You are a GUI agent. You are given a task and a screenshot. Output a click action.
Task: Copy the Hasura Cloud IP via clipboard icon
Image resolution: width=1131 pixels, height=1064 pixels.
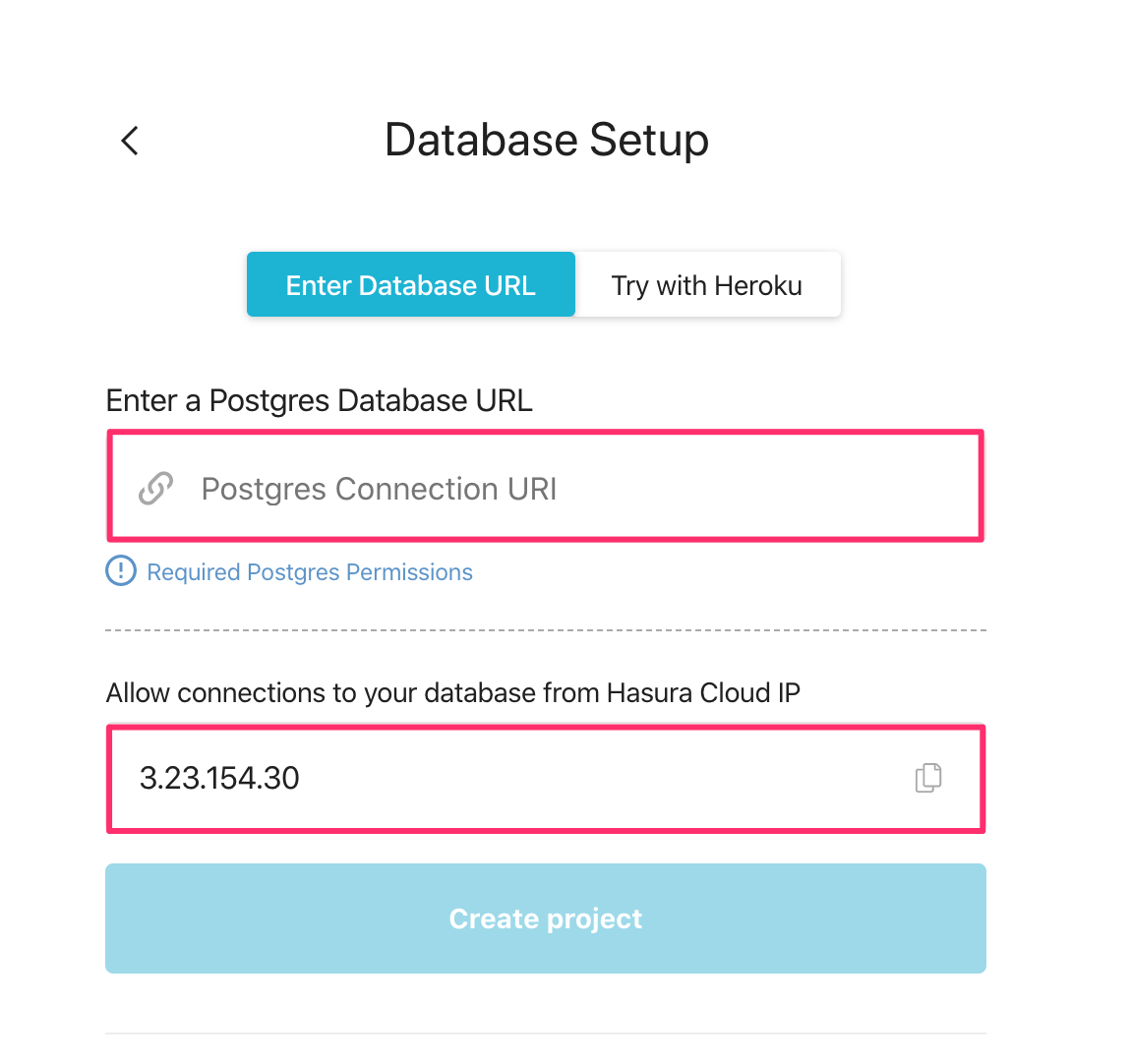(927, 778)
